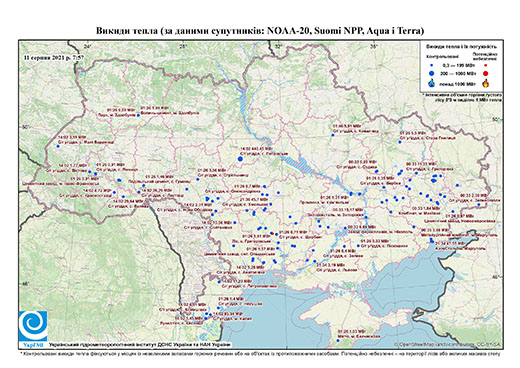Click the footnote text below the map
Image resolution: width=520 pixels, height=368 pixels.
(x=260, y=353)
